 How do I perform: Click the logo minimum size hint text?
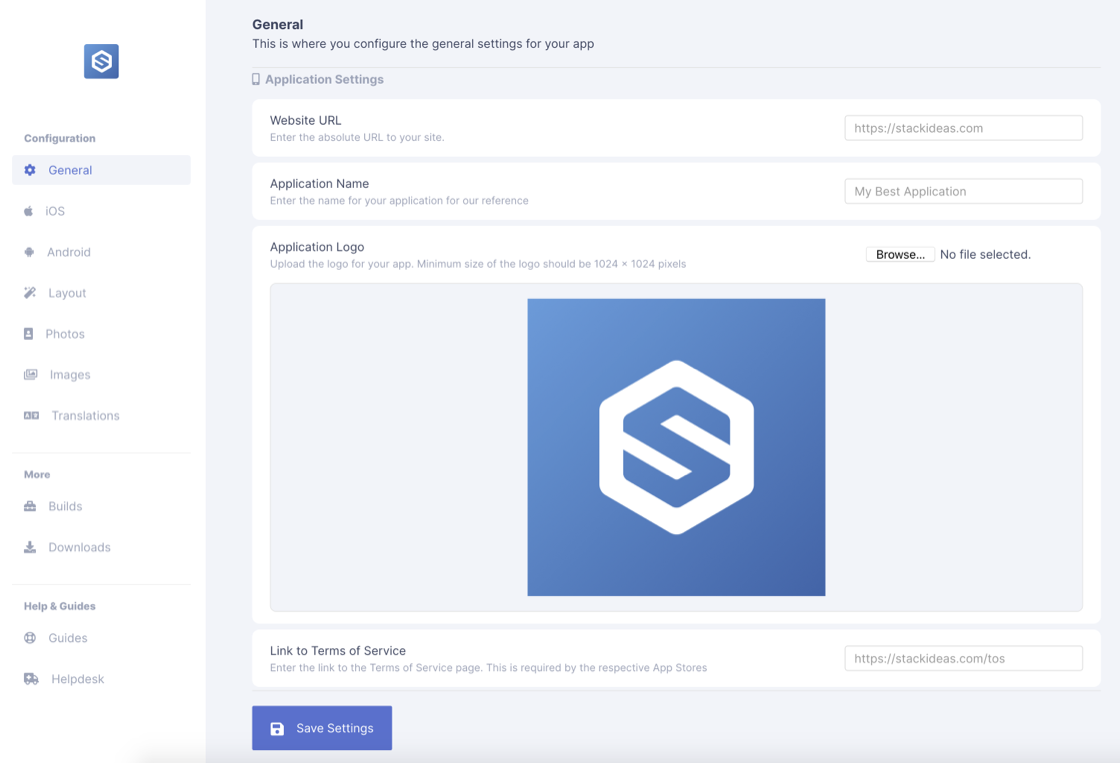click(478, 263)
